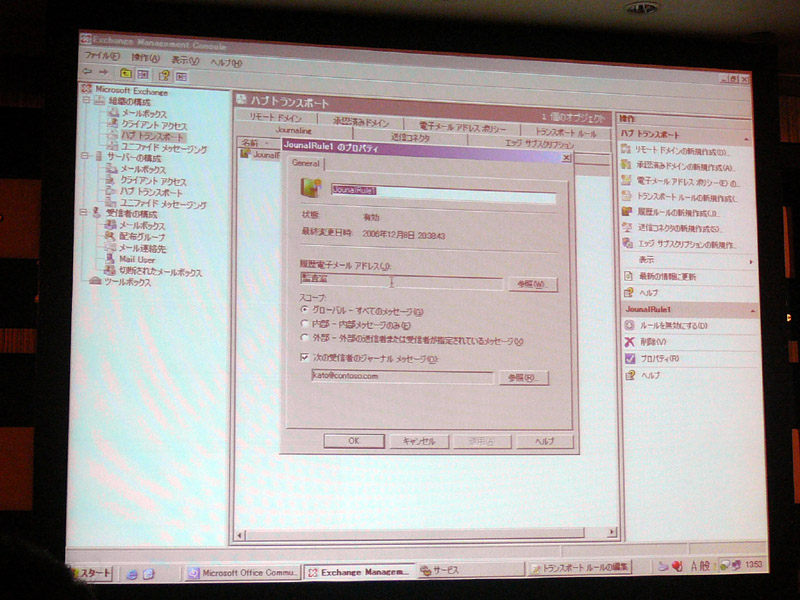Click OK in the JounalRule1 properties dialog

(354, 441)
